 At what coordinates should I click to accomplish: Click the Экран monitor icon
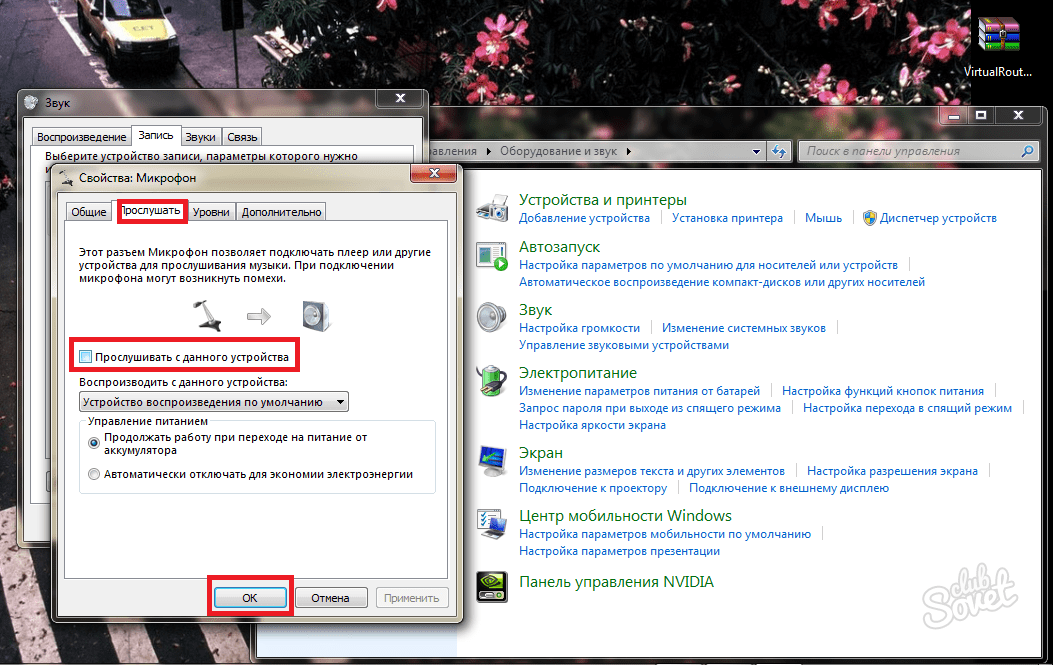click(493, 461)
